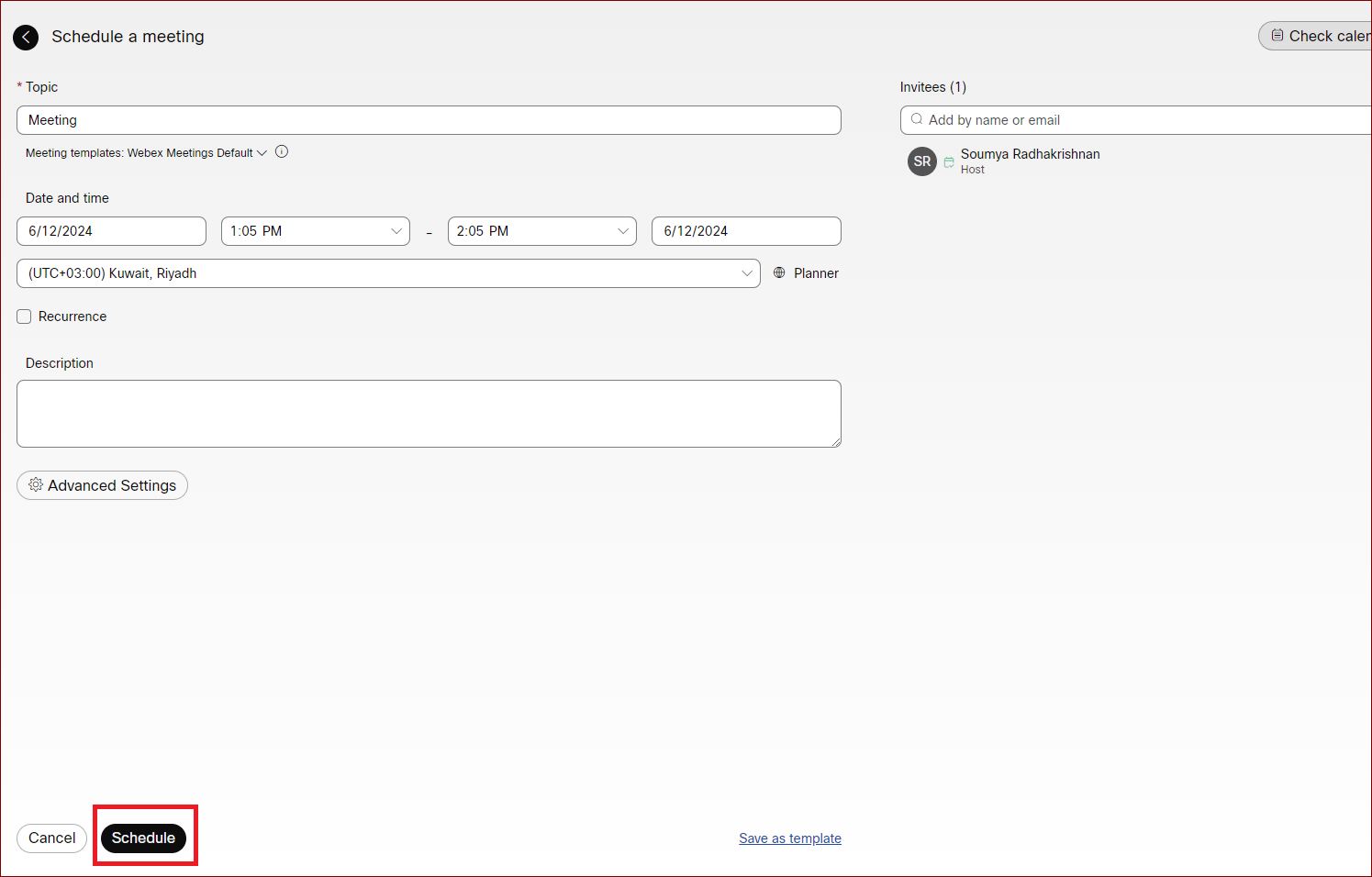Click the Add by name or email field
1372x877 pixels.
[x=1136, y=120]
